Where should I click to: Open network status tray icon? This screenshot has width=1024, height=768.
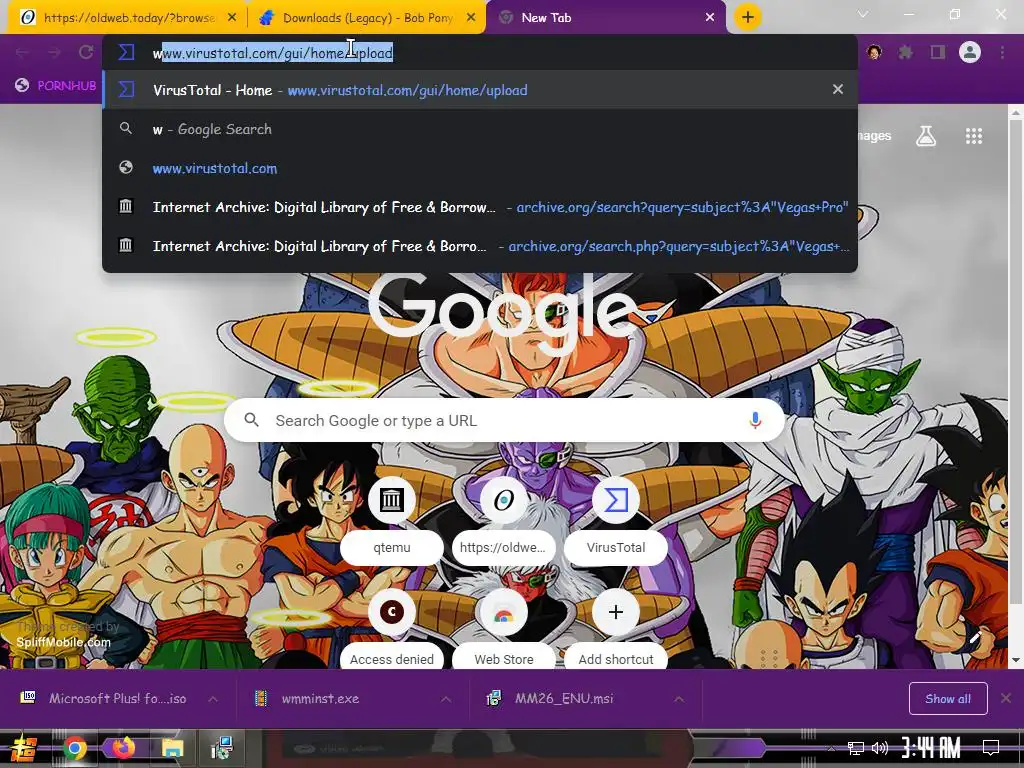(856, 748)
